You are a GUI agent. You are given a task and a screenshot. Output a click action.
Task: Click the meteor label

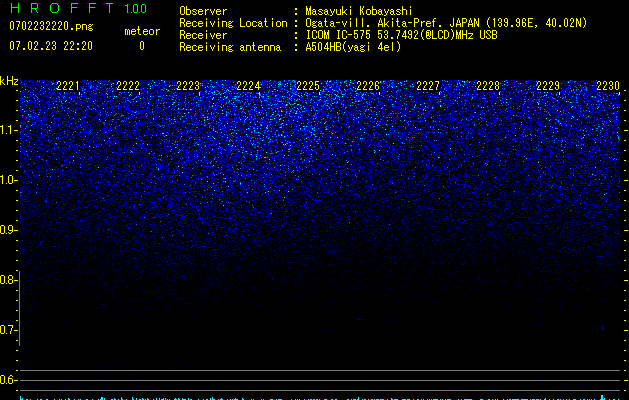coord(142,31)
